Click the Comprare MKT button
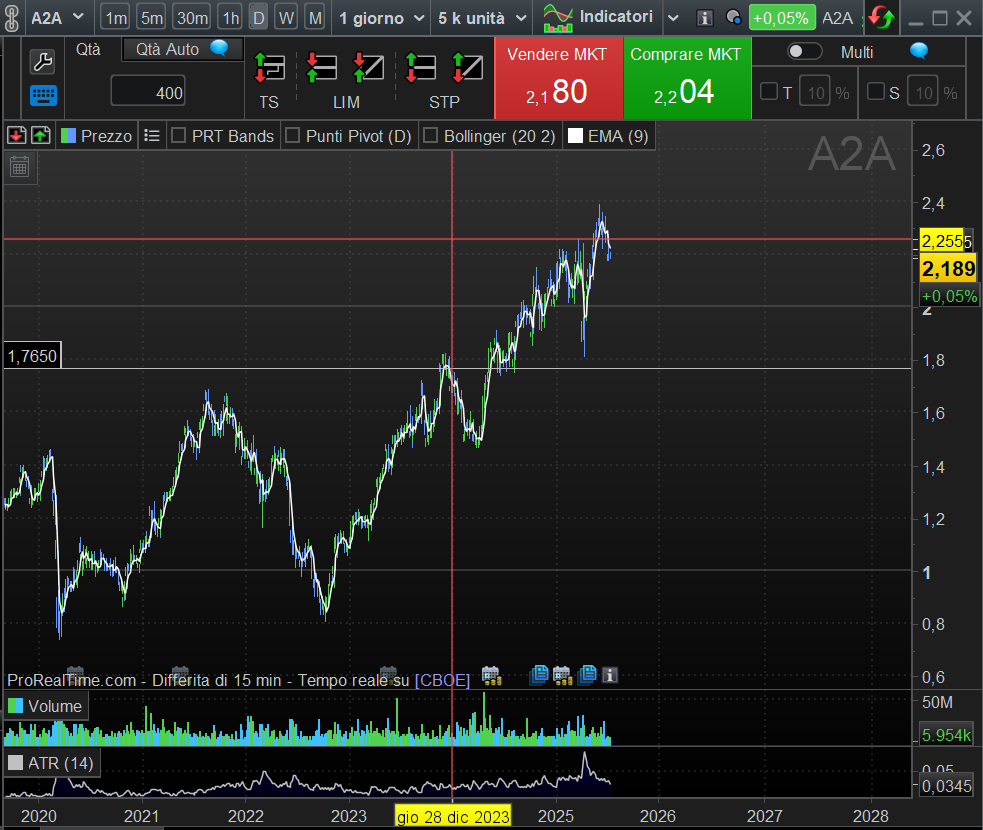The image size is (983, 830). 686,78
